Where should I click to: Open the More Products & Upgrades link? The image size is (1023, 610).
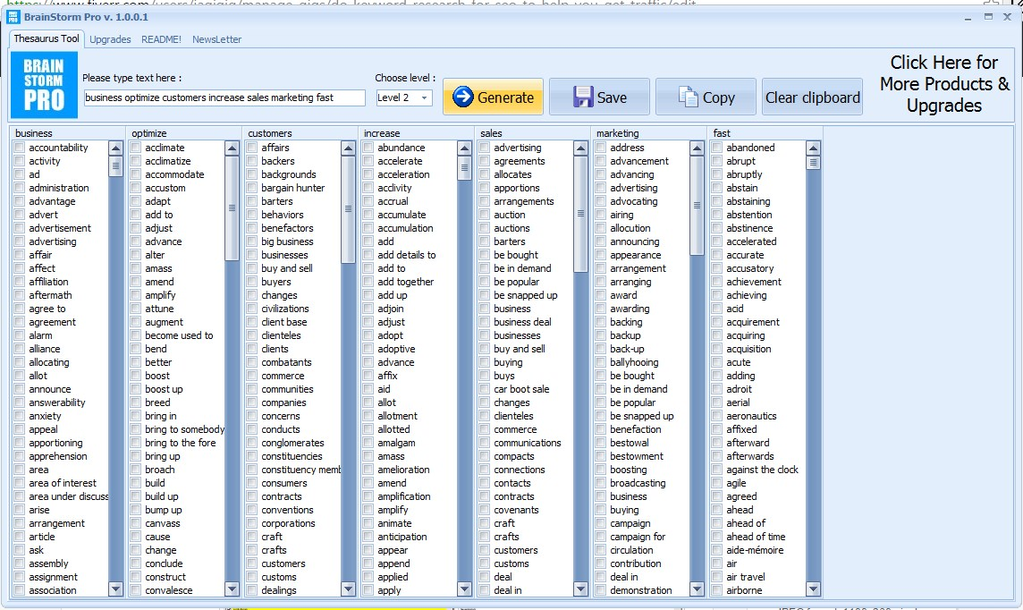coord(944,84)
